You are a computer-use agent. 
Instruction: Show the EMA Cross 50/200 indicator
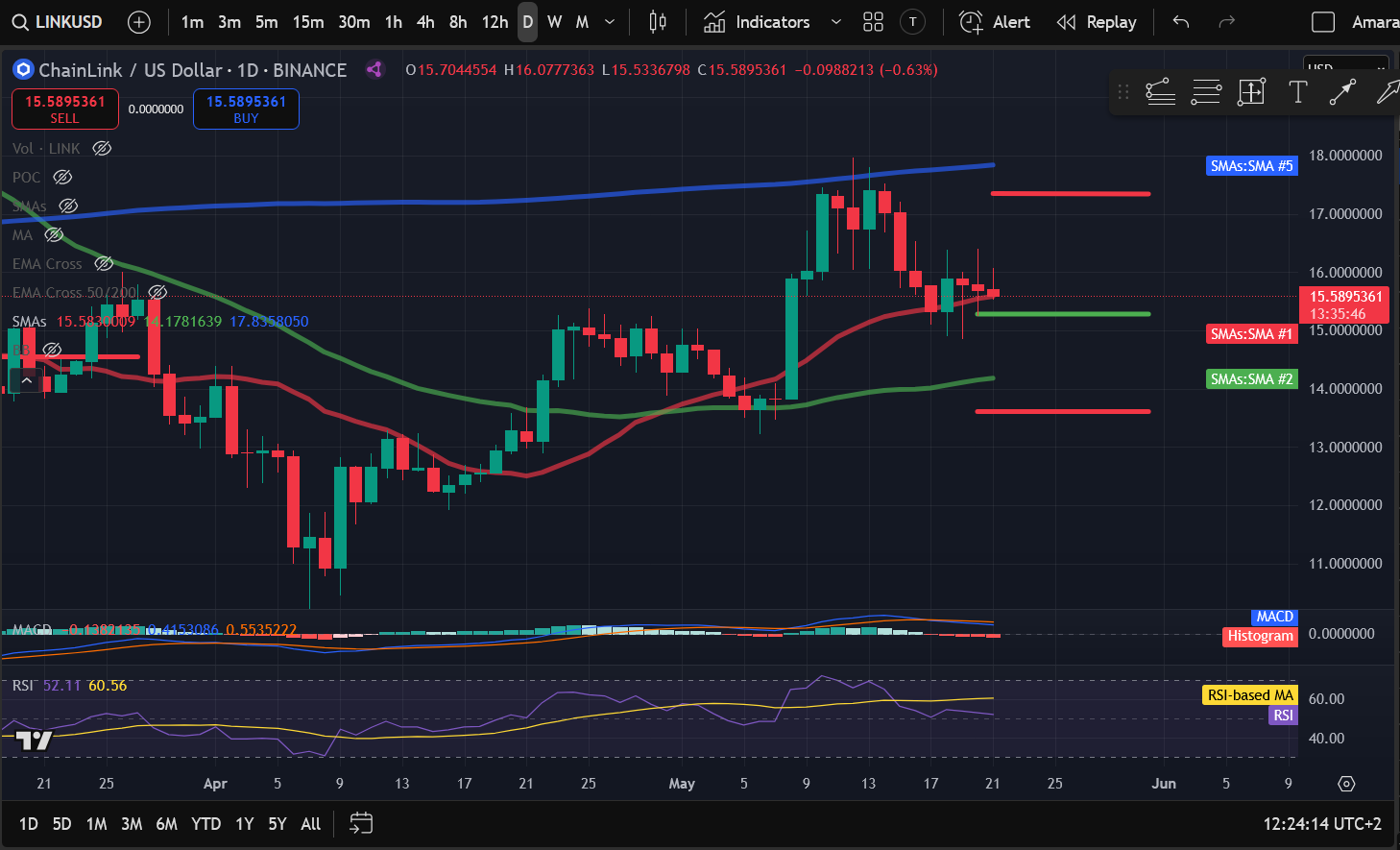(x=157, y=292)
